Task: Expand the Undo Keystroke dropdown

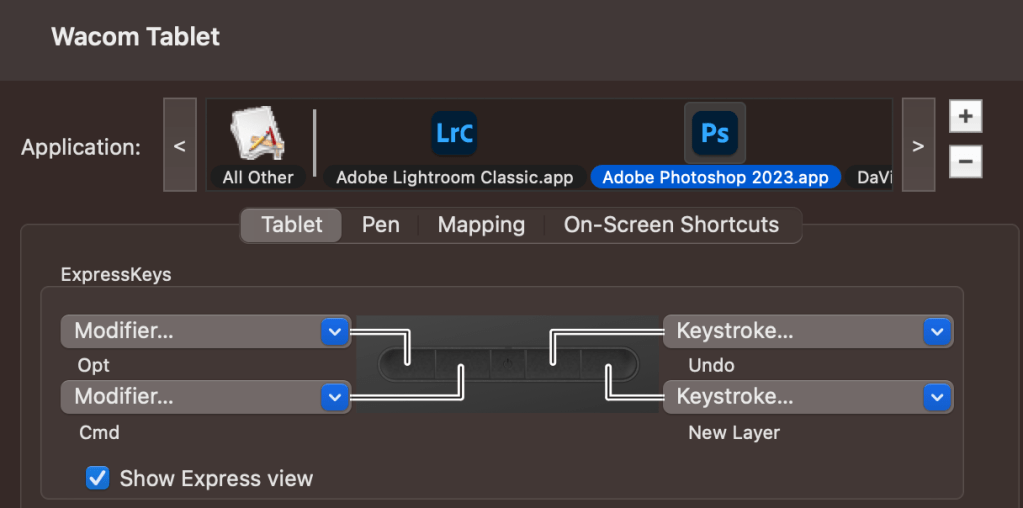Action: tap(808, 331)
